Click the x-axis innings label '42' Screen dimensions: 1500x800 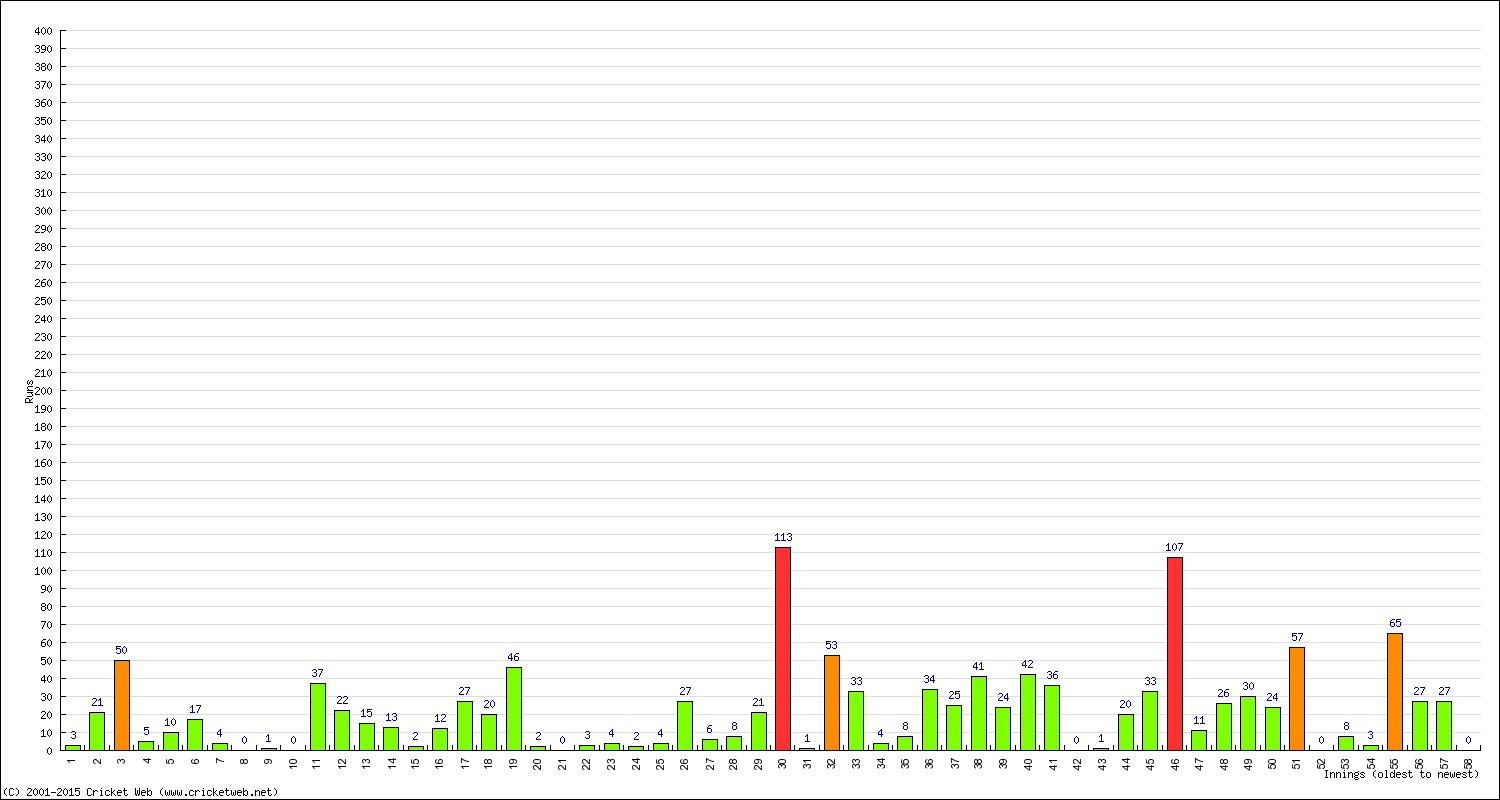pyautogui.click(x=1076, y=763)
